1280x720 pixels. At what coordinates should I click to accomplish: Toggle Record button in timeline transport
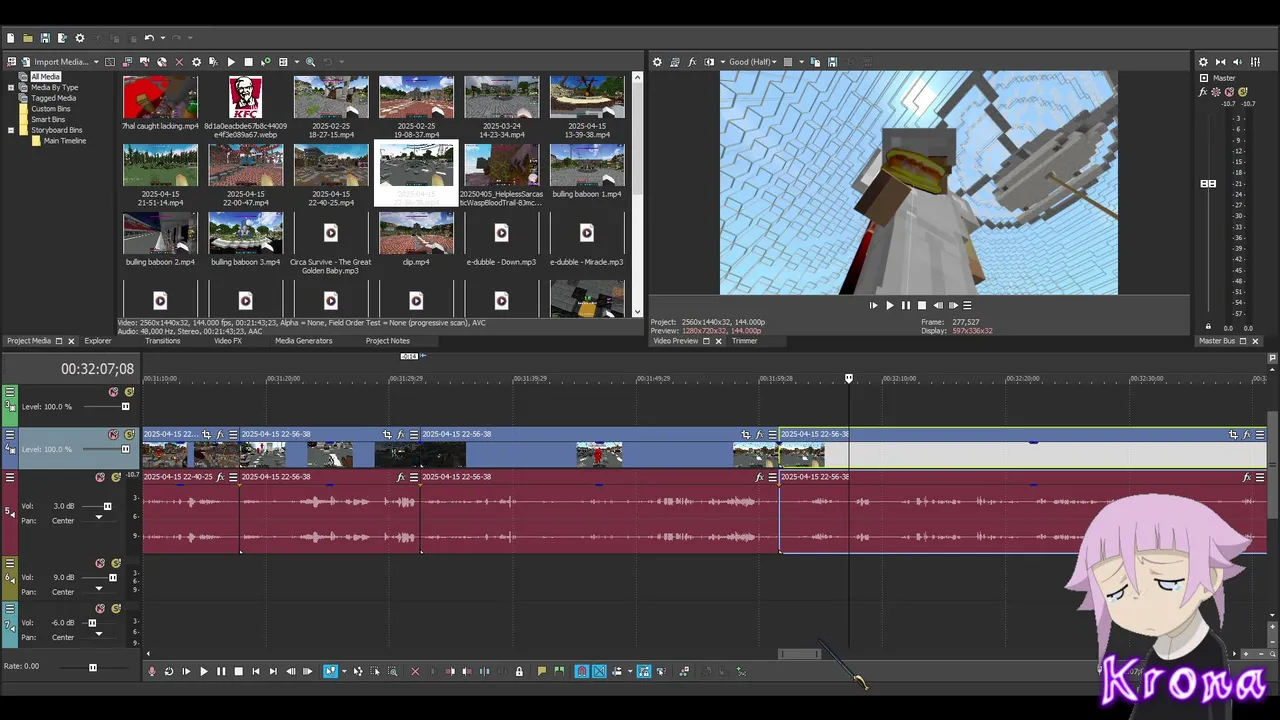click(x=152, y=671)
